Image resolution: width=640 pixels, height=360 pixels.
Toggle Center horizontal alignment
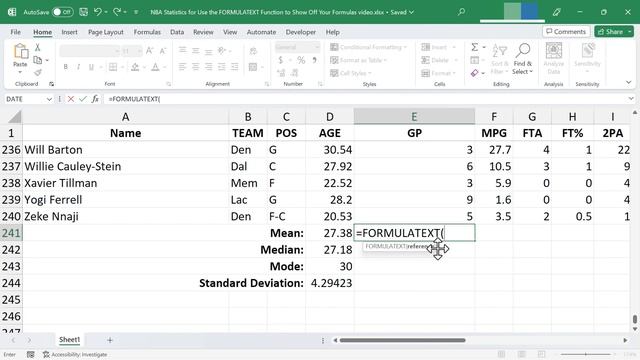(196, 67)
